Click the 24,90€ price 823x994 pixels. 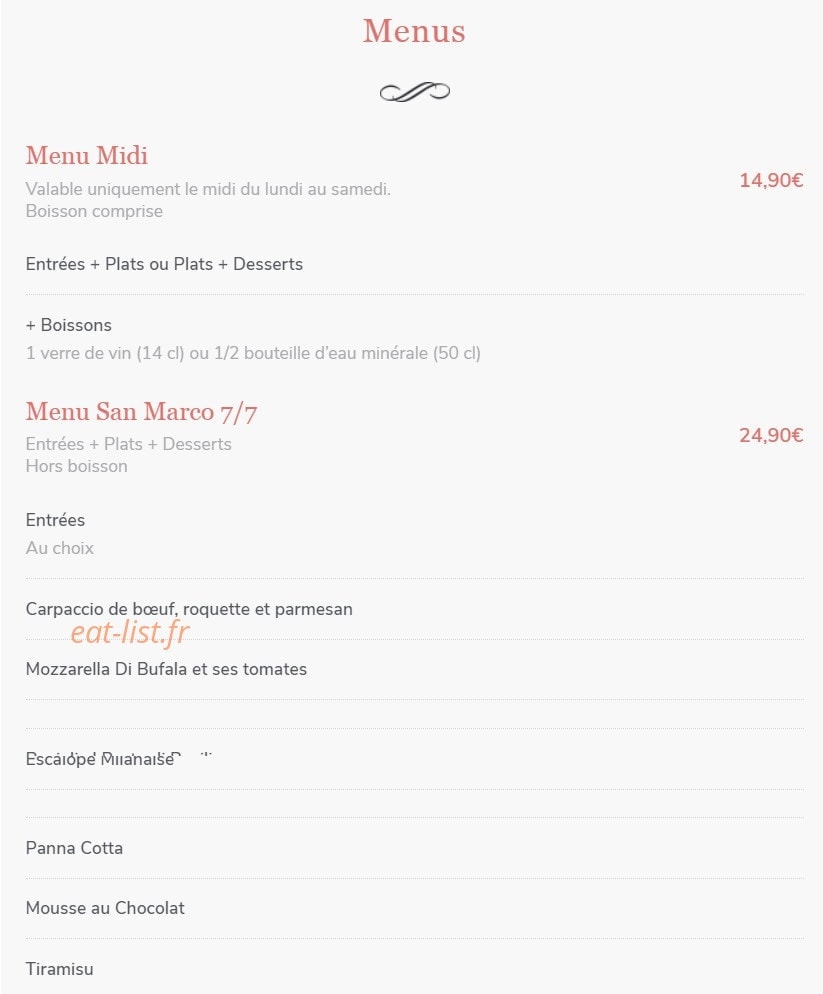point(771,436)
